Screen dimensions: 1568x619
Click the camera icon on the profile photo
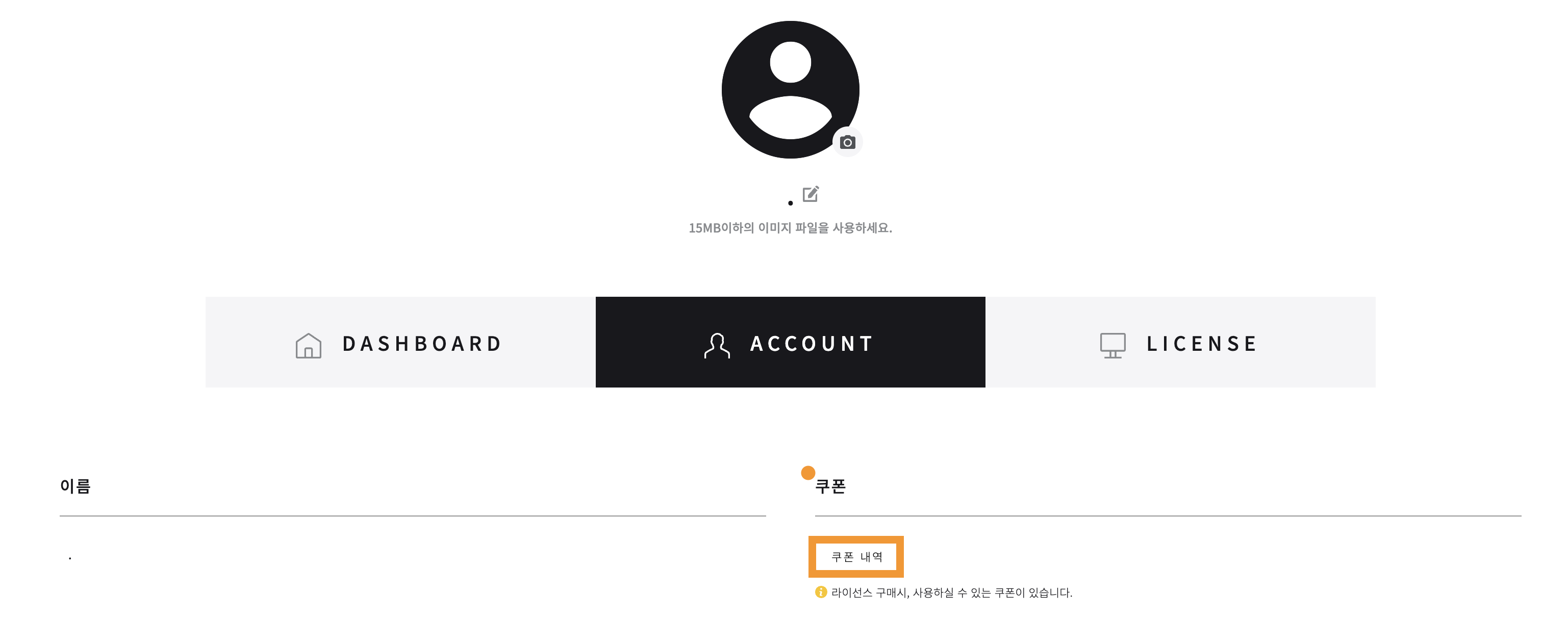pyautogui.click(x=847, y=142)
